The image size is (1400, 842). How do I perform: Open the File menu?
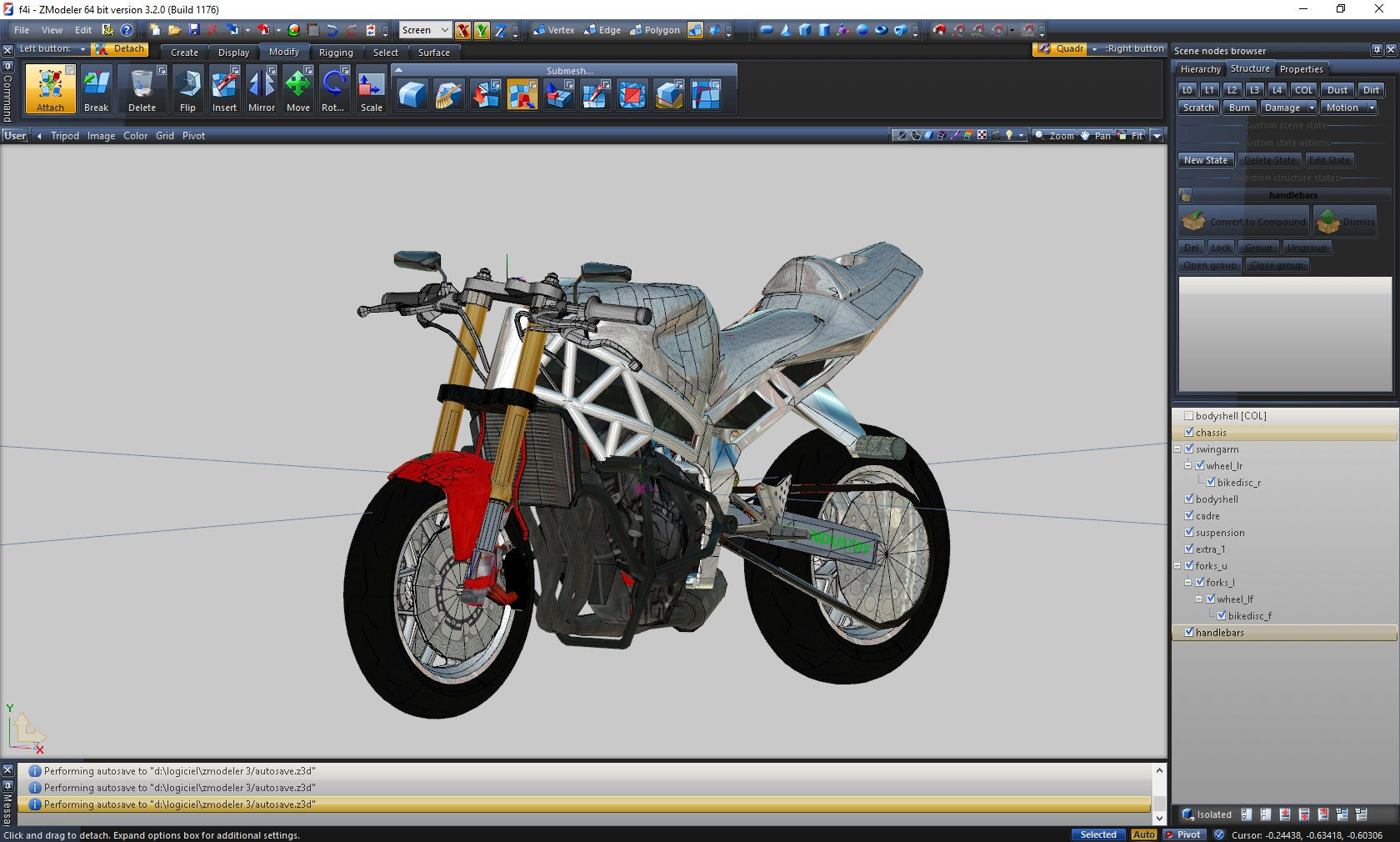click(22, 30)
